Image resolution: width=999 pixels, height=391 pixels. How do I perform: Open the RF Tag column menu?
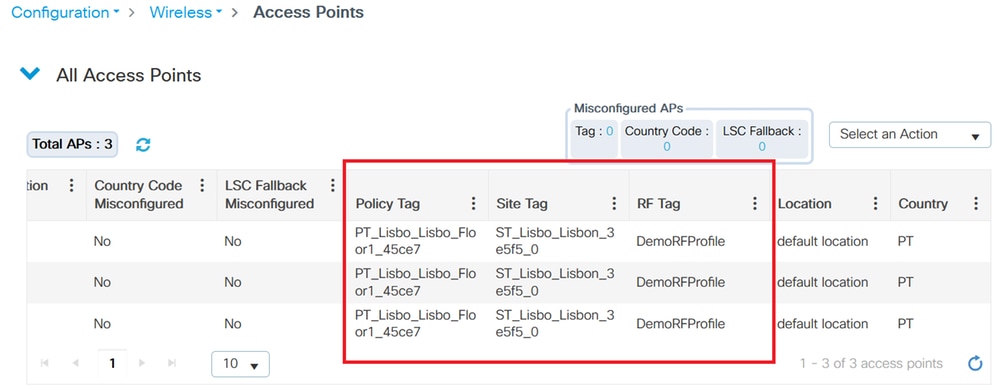pyautogui.click(x=755, y=203)
